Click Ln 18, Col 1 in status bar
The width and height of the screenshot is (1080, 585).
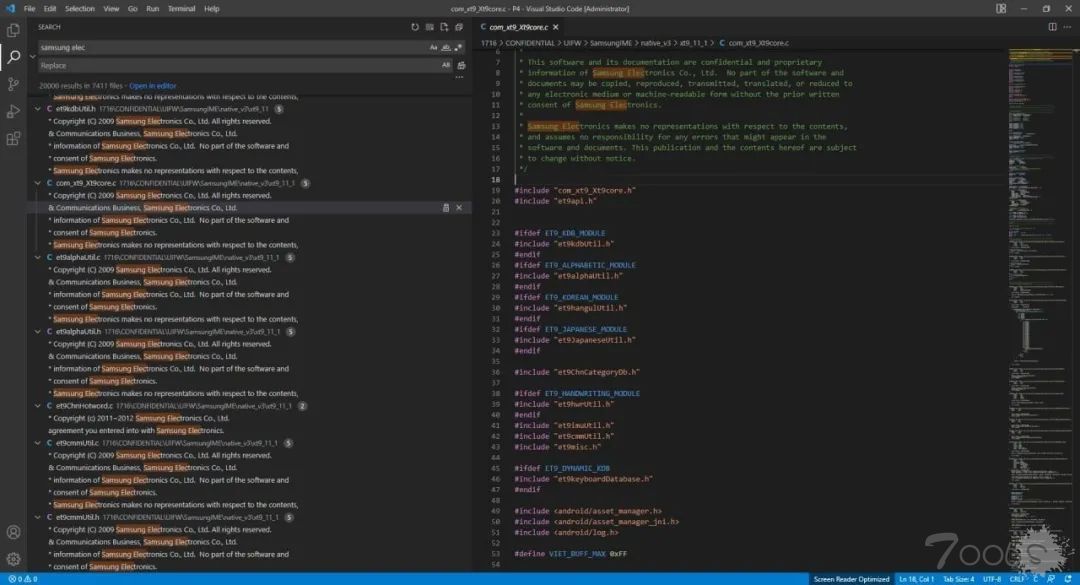916,579
